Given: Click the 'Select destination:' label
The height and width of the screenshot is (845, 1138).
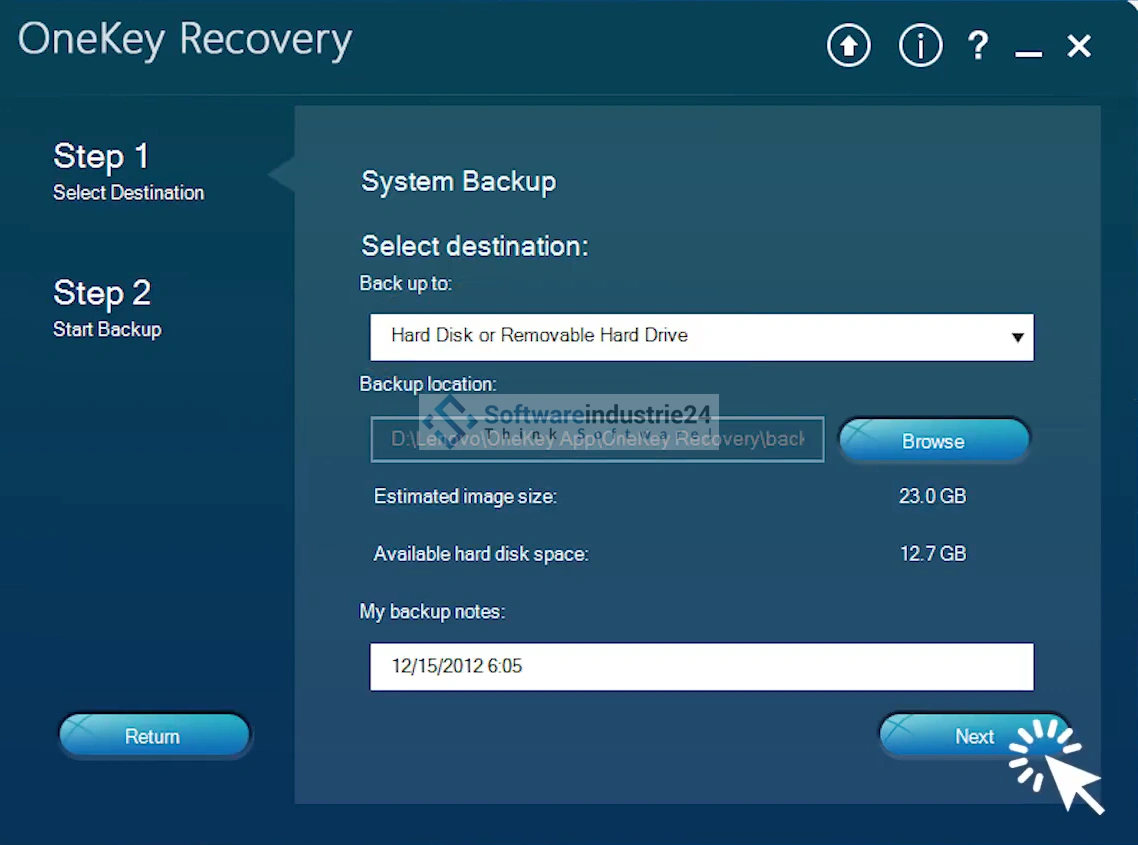Looking at the screenshot, I should (474, 246).
